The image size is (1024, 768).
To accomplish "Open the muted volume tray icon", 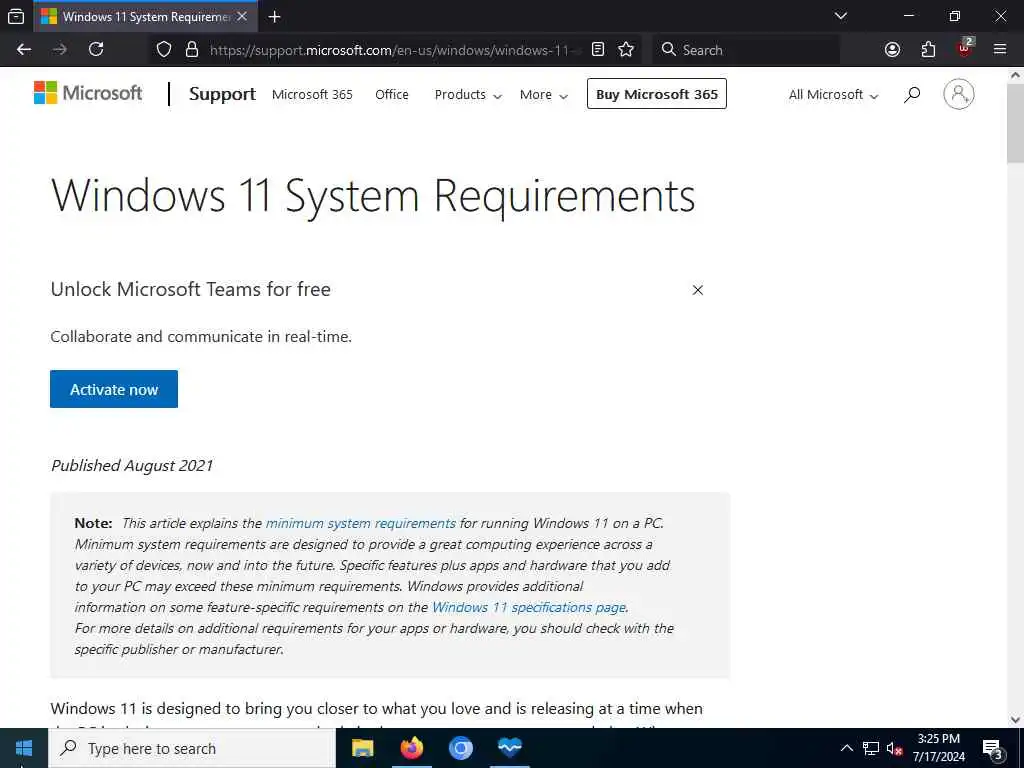I will pyautogui.click(x=894, y=748).
